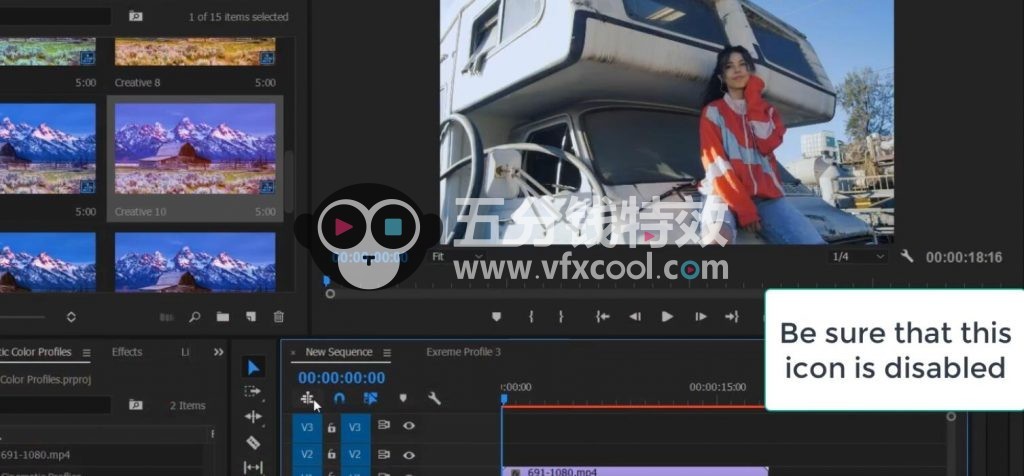
Task: Select the Selection (arrow) tool
Action: click(253, 367)
